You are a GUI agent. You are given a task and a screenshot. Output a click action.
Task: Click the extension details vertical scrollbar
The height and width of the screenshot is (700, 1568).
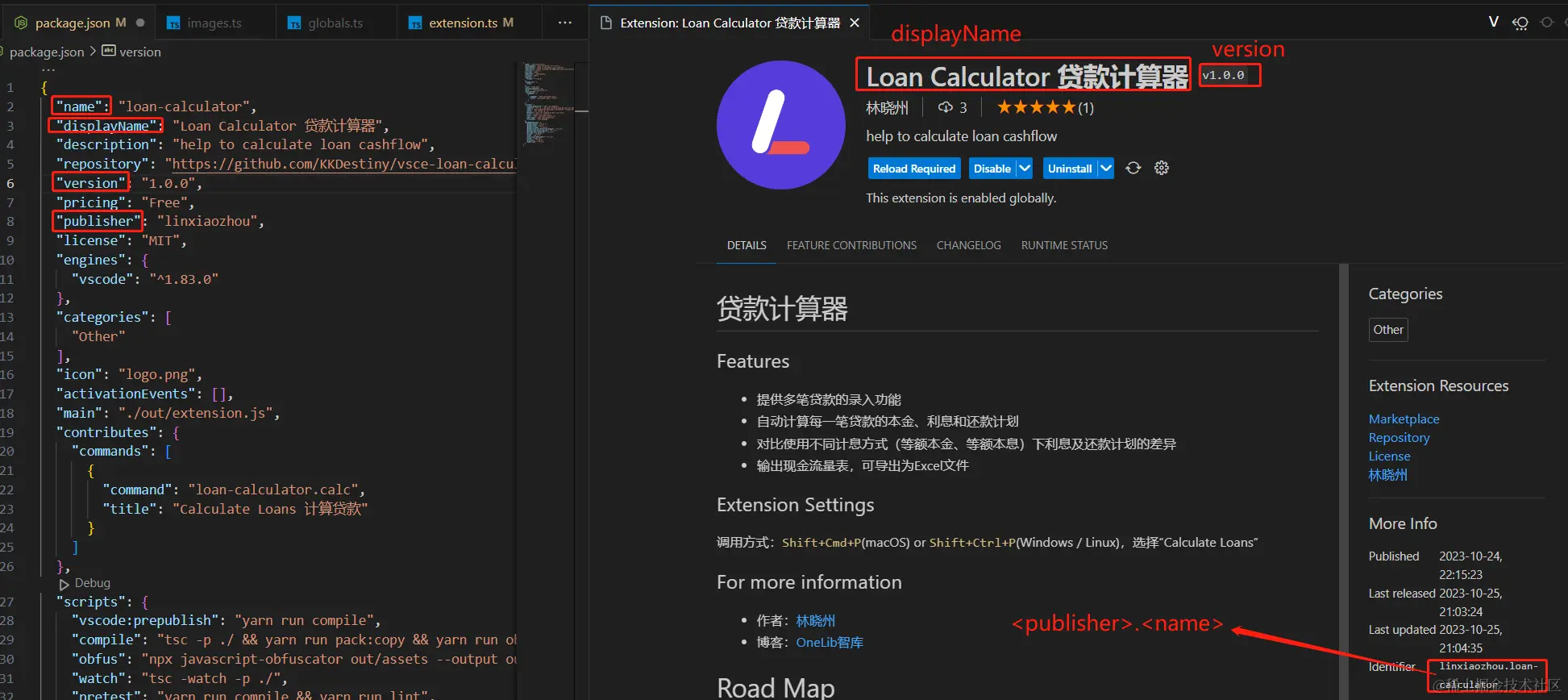[1343, 481]
